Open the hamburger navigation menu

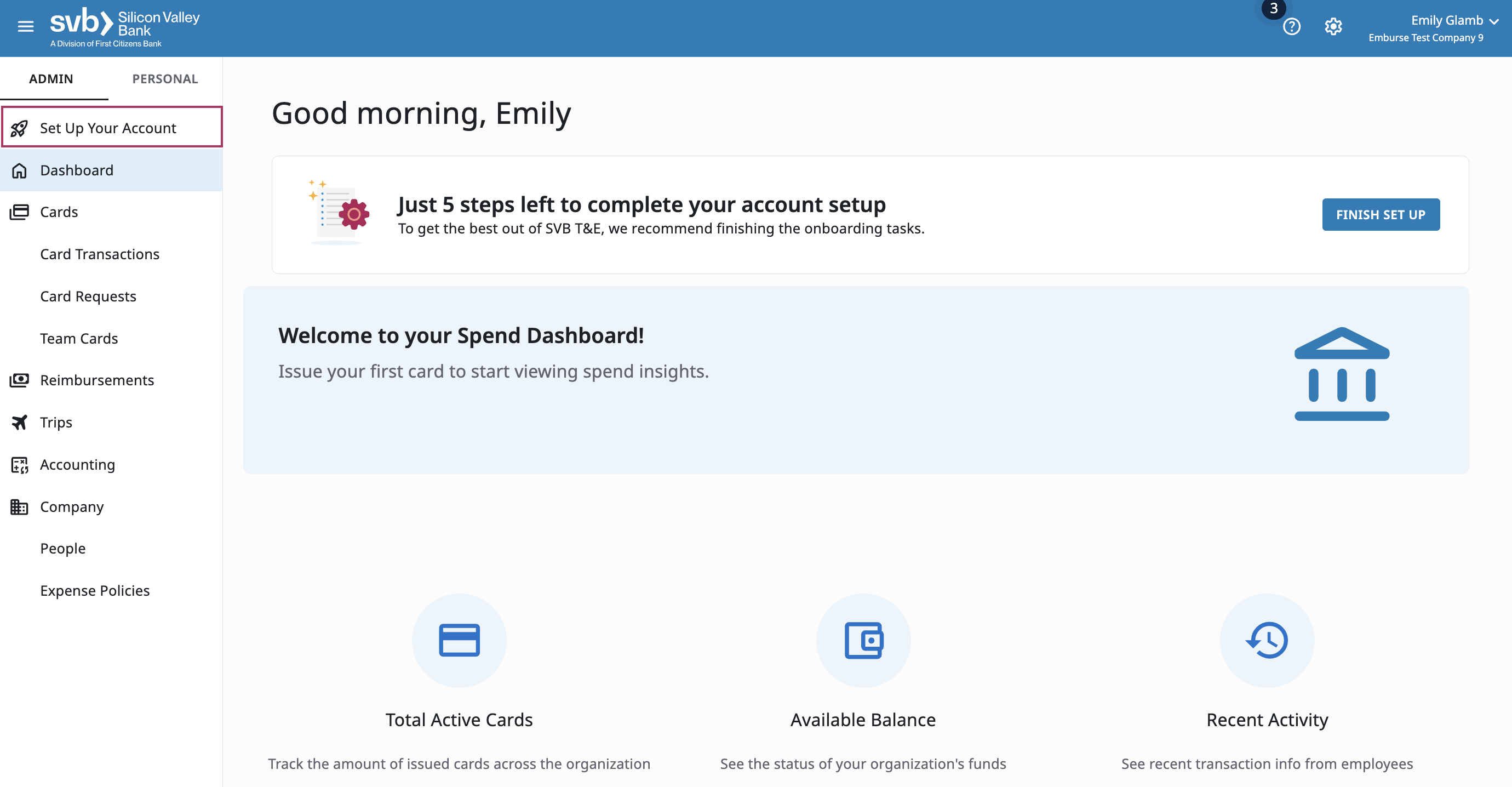pyautogui.click(x=25, y=26)
